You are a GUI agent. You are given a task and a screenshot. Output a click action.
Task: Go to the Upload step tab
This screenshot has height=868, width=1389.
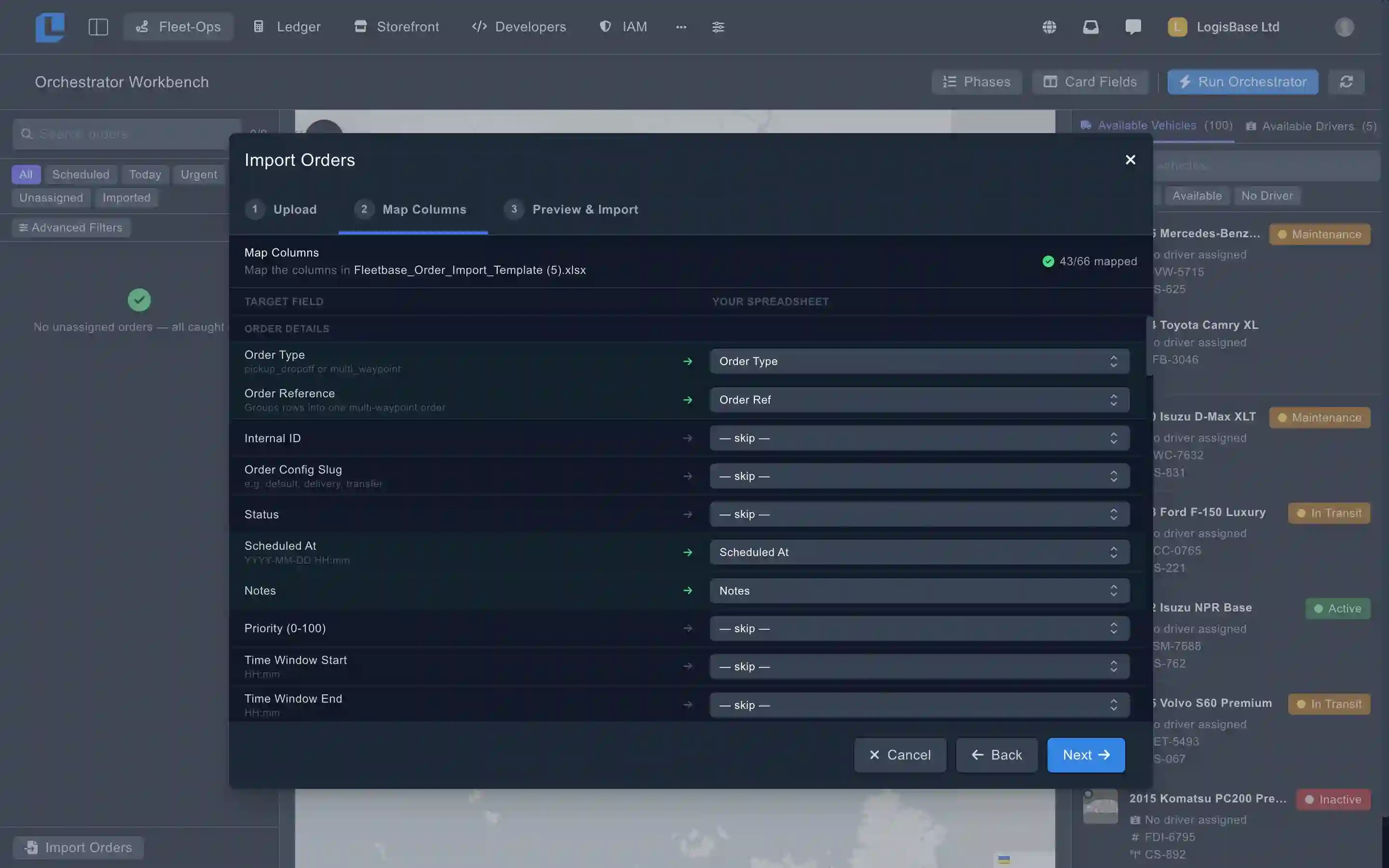[281, 210]
